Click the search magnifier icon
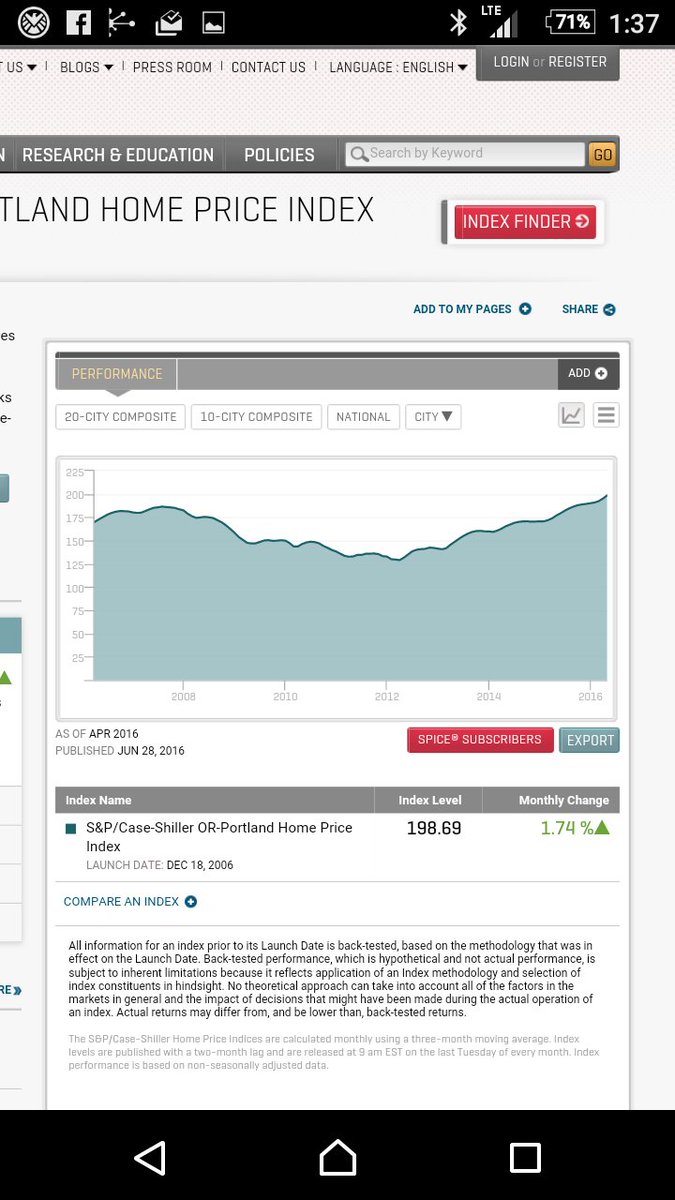 pos(359,154)
